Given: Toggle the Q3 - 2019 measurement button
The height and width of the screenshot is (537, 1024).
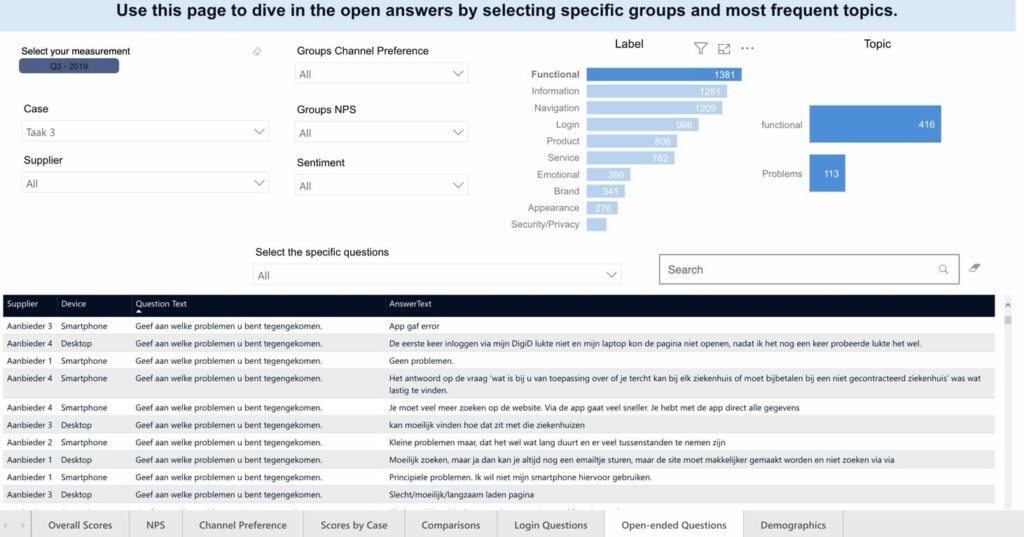Looking at the screenshot, I should (x=69, y=66).
